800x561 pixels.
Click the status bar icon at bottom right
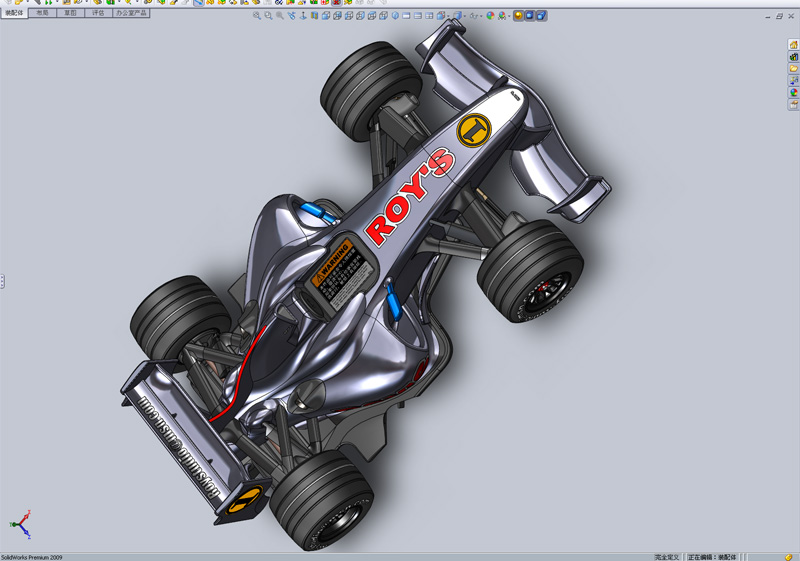point(789,557)
